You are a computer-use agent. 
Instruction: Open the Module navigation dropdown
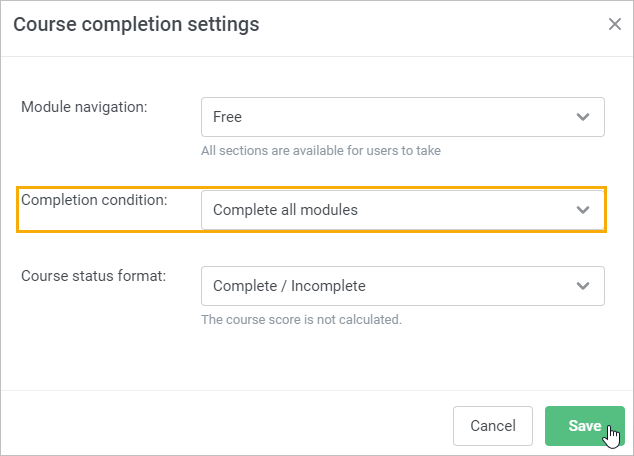[x=403, y=117]
